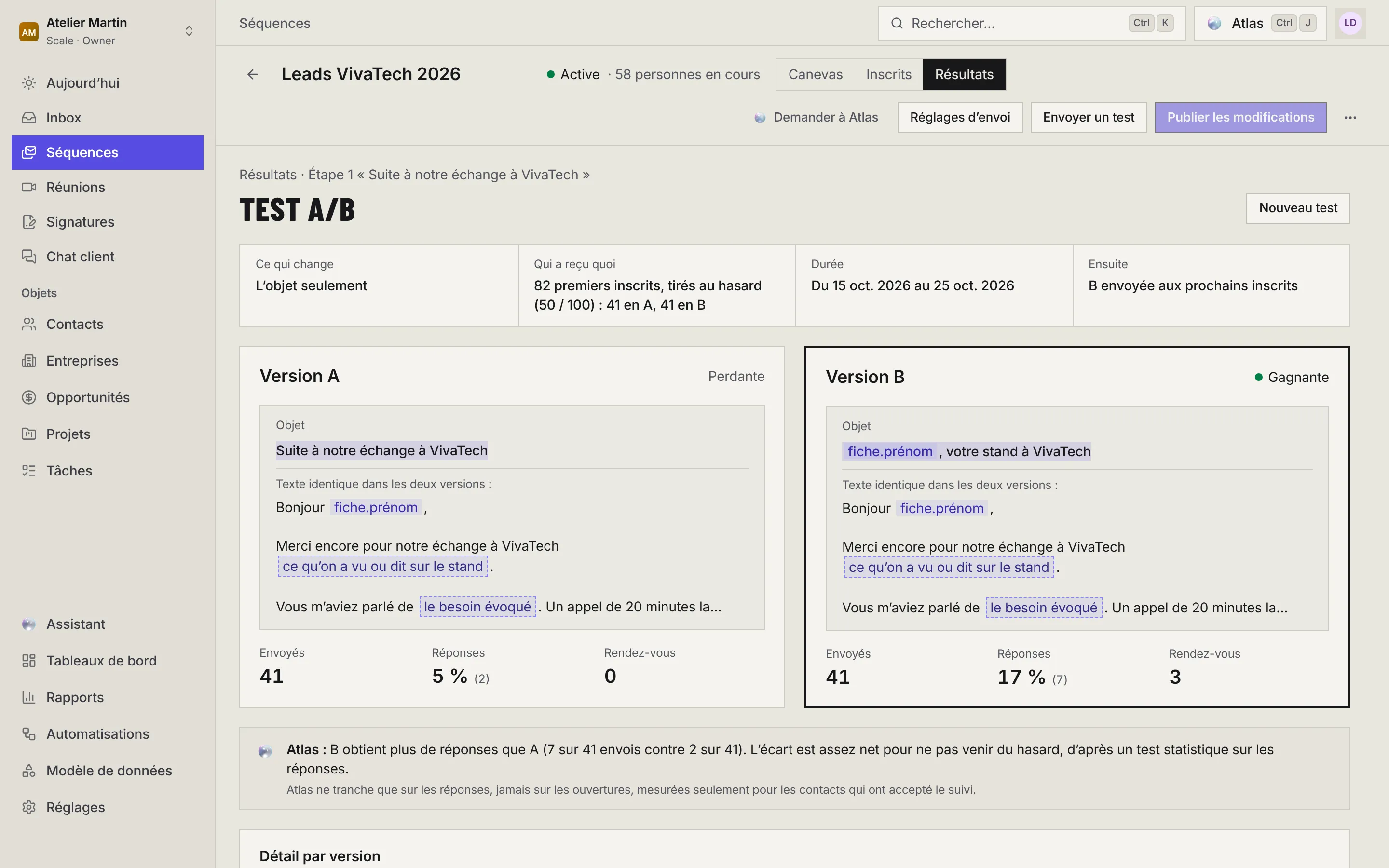Click the Tâches checklist icon

pos(29,471)
